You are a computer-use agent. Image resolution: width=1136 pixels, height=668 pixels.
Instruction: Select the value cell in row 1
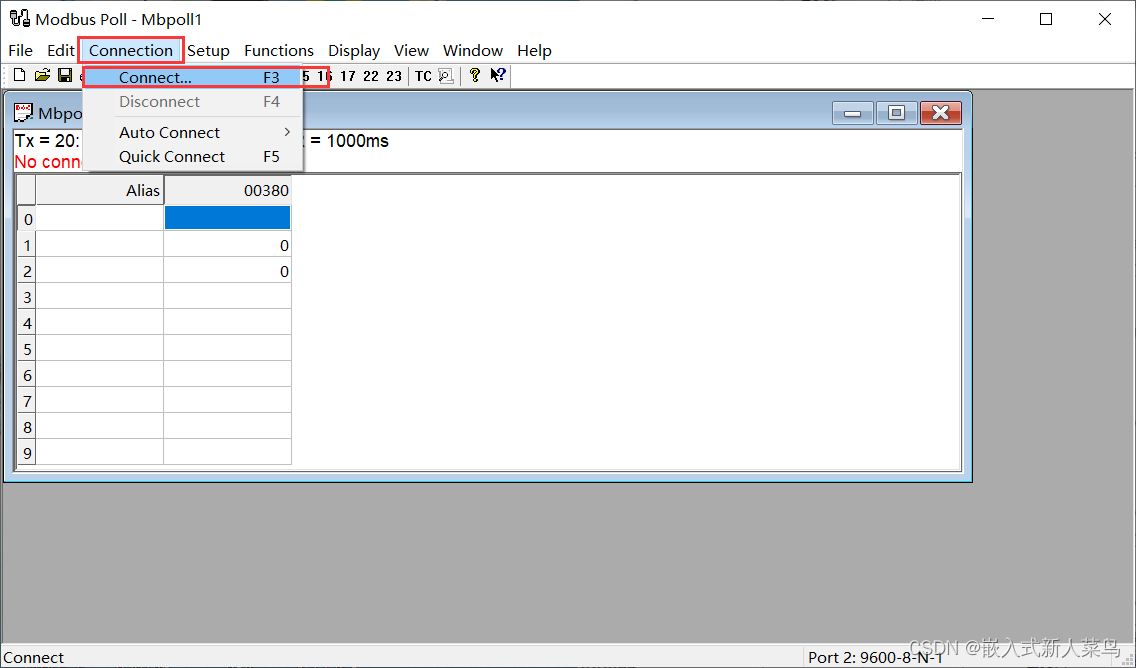pos(227,245)
